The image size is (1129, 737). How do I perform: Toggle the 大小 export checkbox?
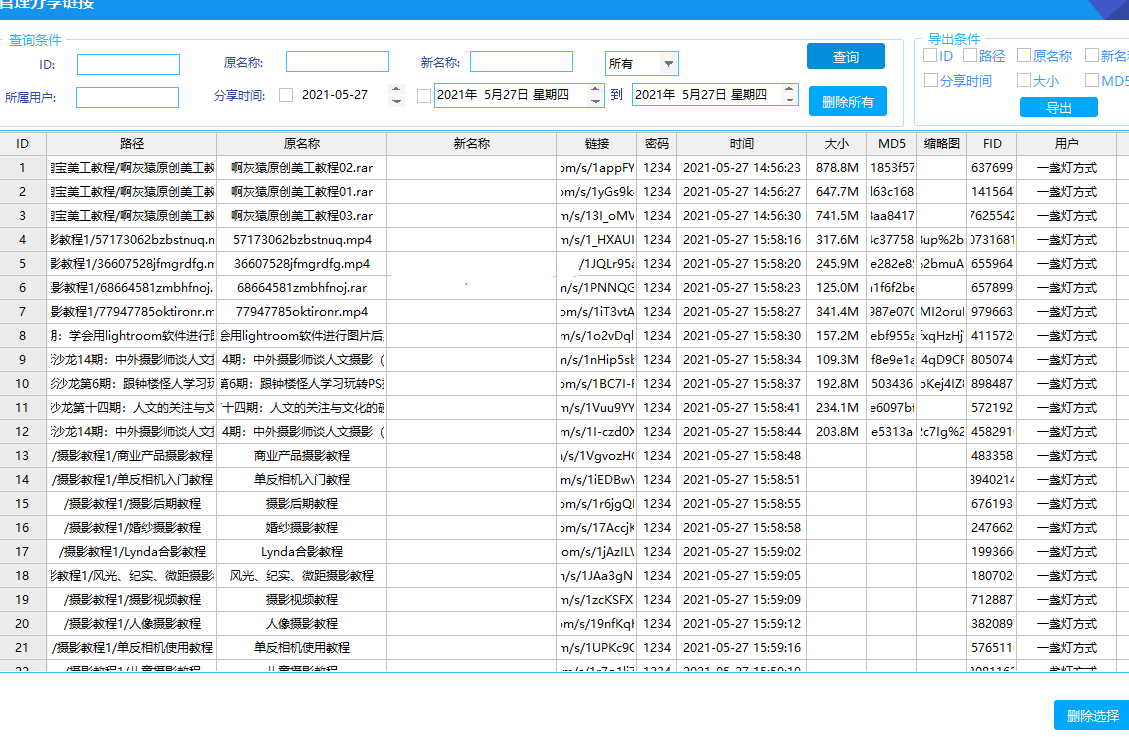point(1024,81)
